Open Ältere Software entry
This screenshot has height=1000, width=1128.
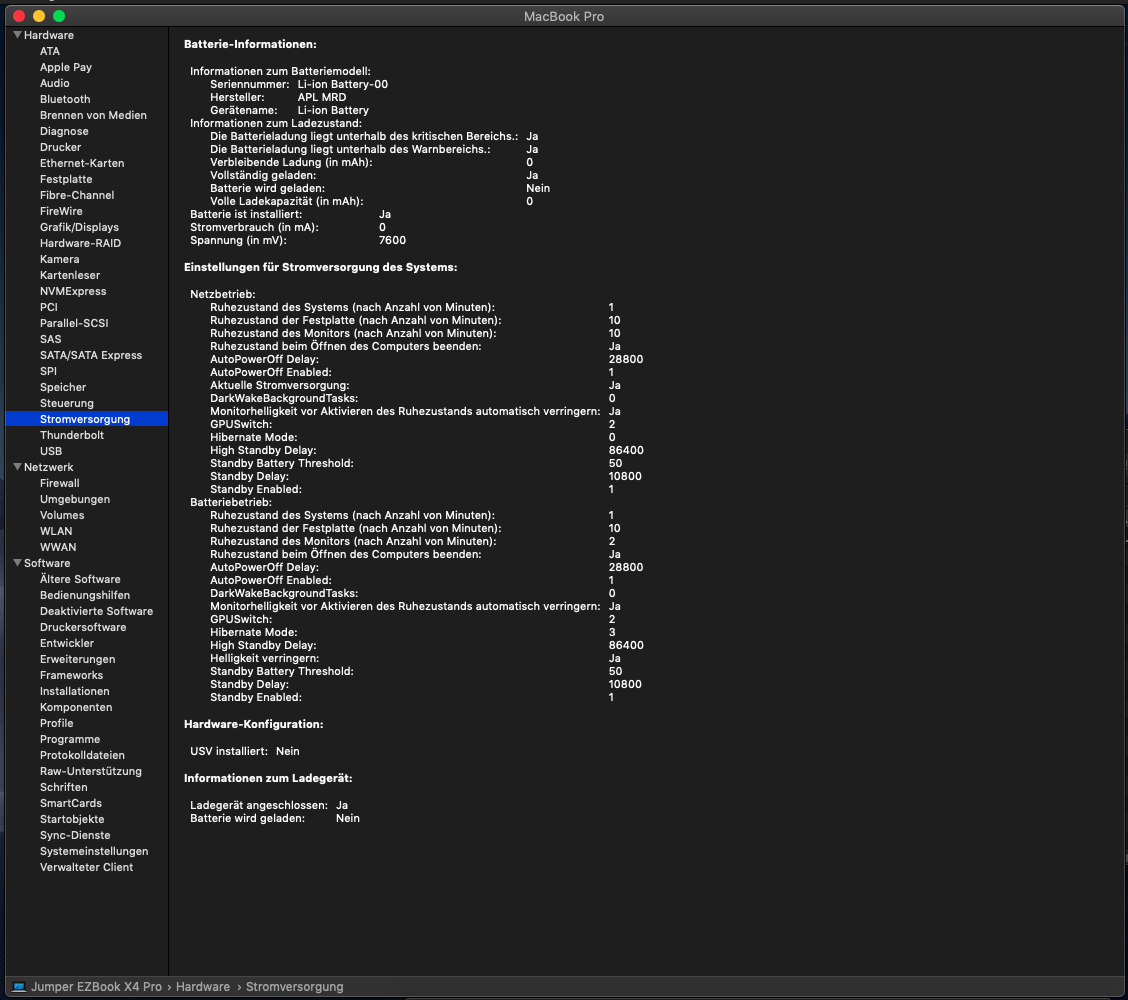click(x=80, y=579)
